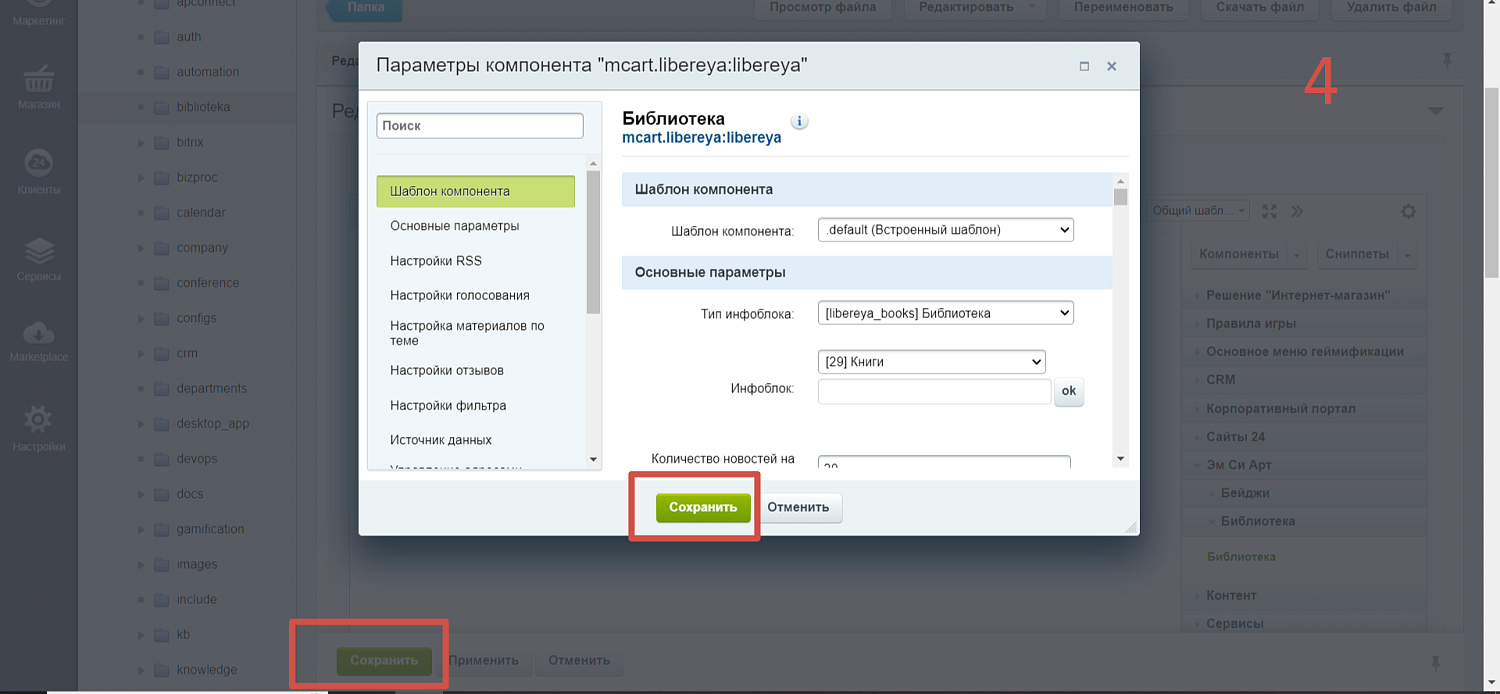1500x694 pixels.
Task: Maximize the component parameters dialog
Action: [x=1084, y=66]
